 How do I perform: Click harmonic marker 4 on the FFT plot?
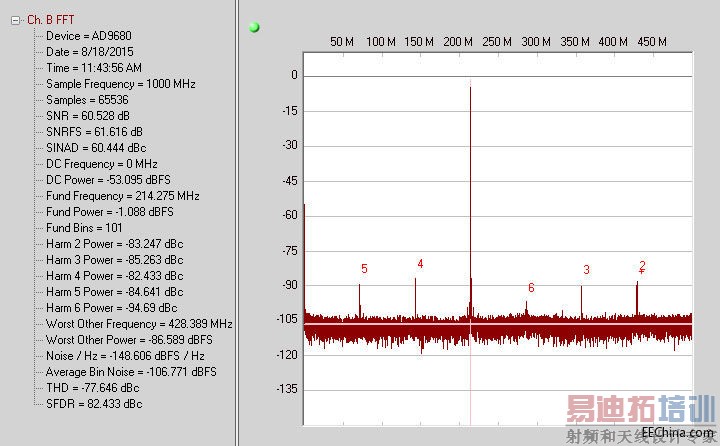pos(420,264)
